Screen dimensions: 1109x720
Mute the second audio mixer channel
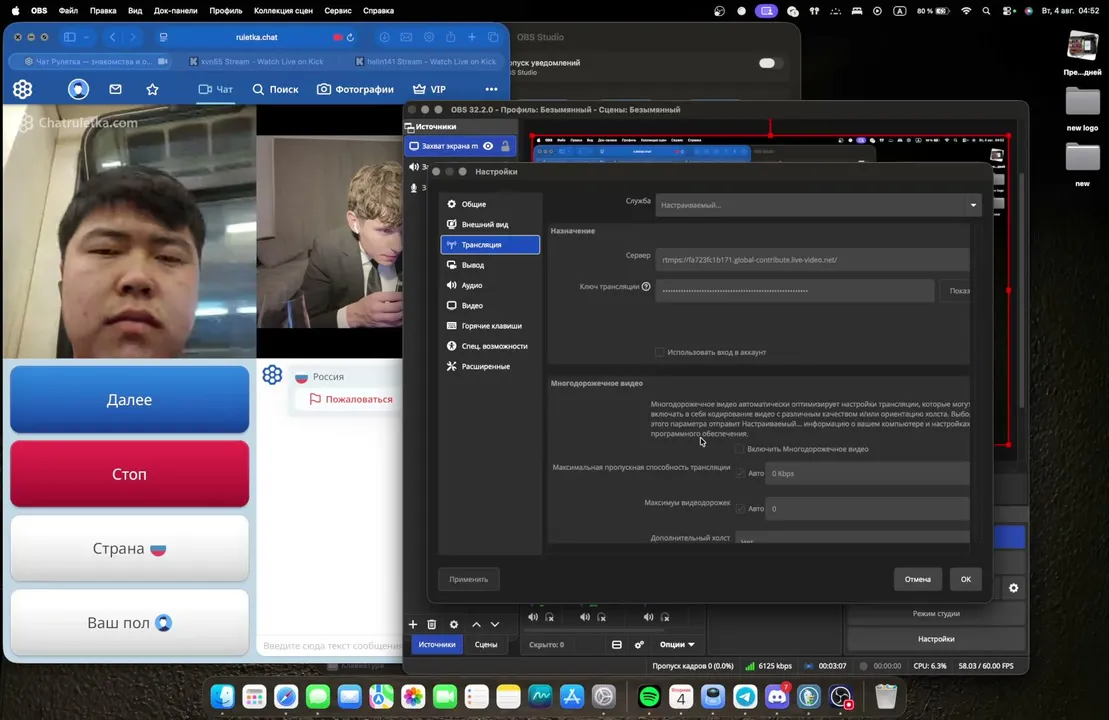click(585, 617)
